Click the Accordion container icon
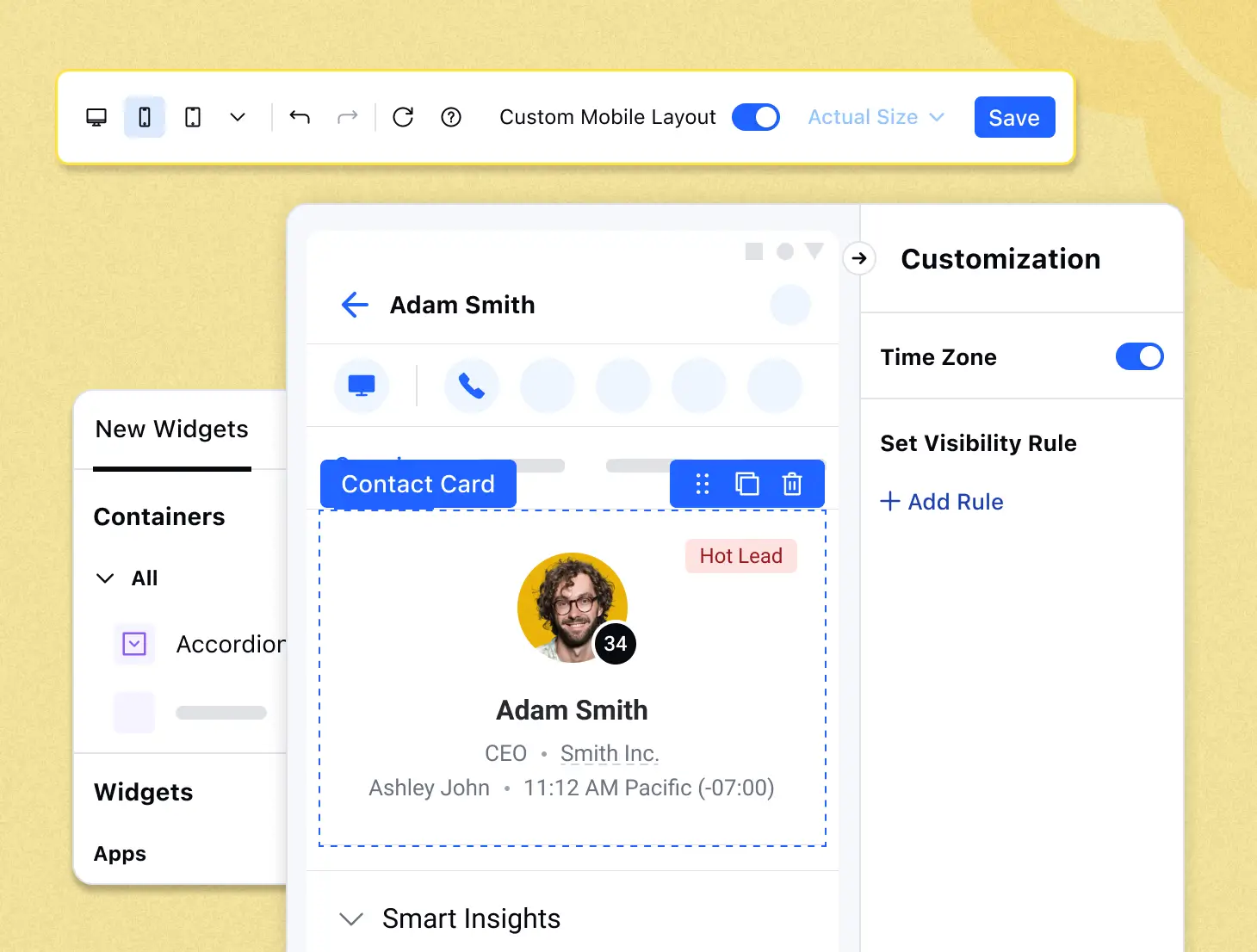Viewport: 1257px width, 952px height. tap(134, 644)
